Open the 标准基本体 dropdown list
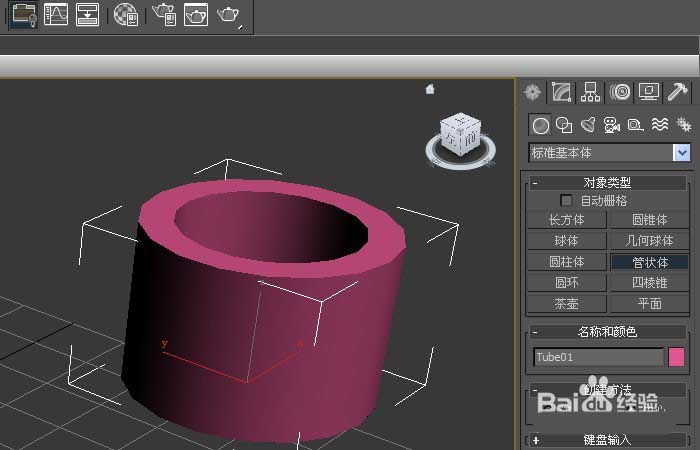Screen dimensions: 700x450 click(682, 153)
